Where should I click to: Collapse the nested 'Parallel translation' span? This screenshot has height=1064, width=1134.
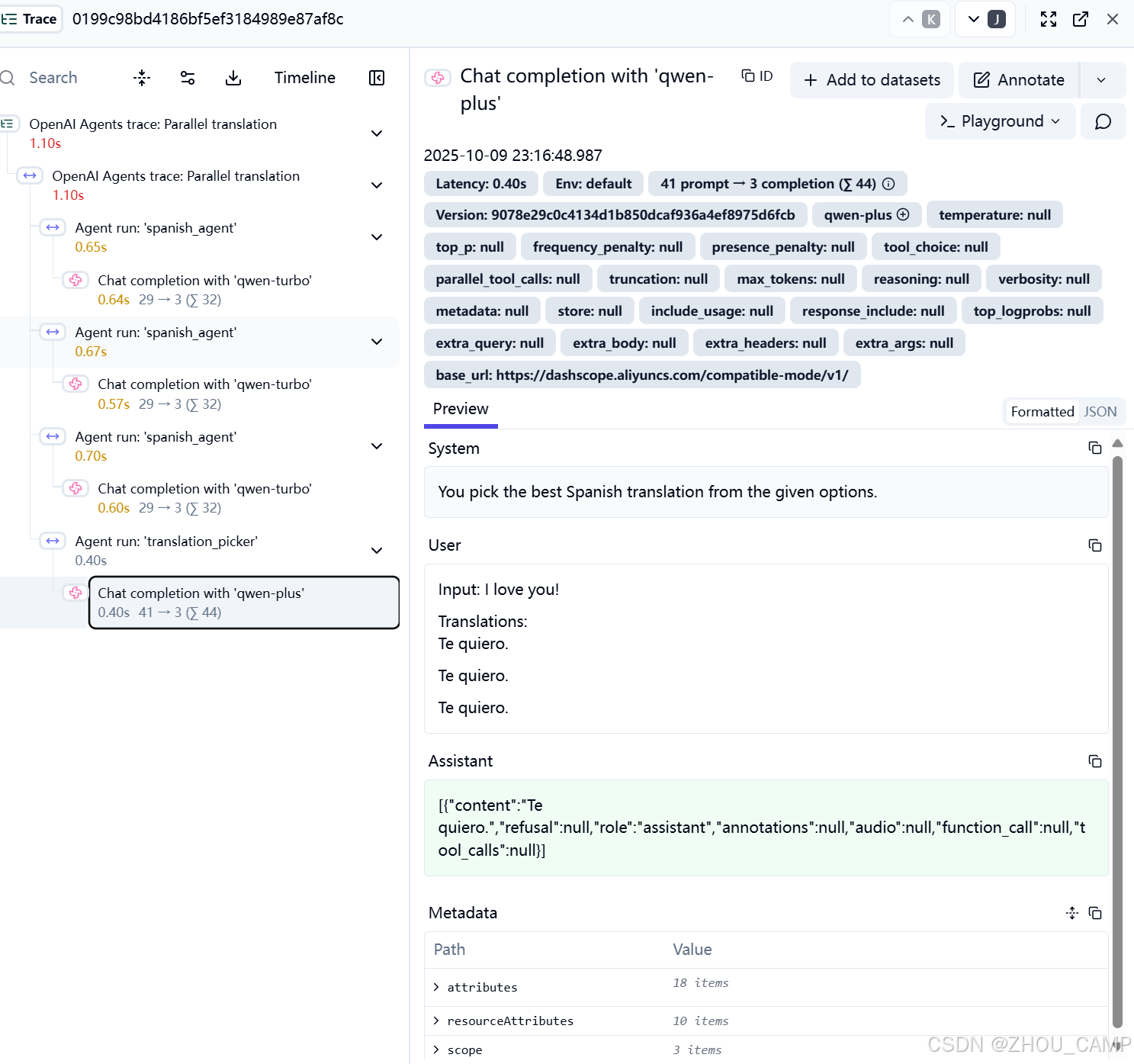coord(377,185)
